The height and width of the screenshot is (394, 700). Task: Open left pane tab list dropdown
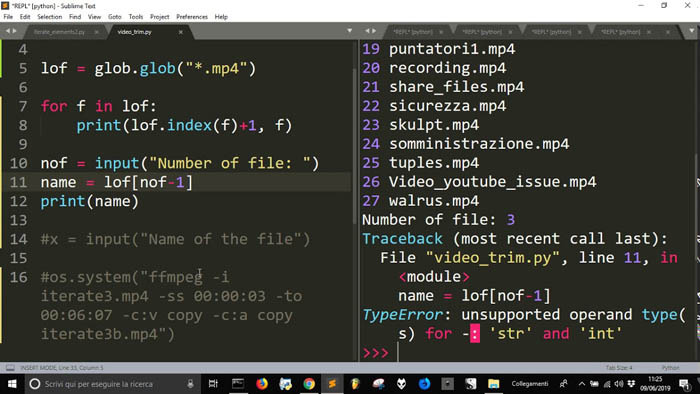point(350,31)
